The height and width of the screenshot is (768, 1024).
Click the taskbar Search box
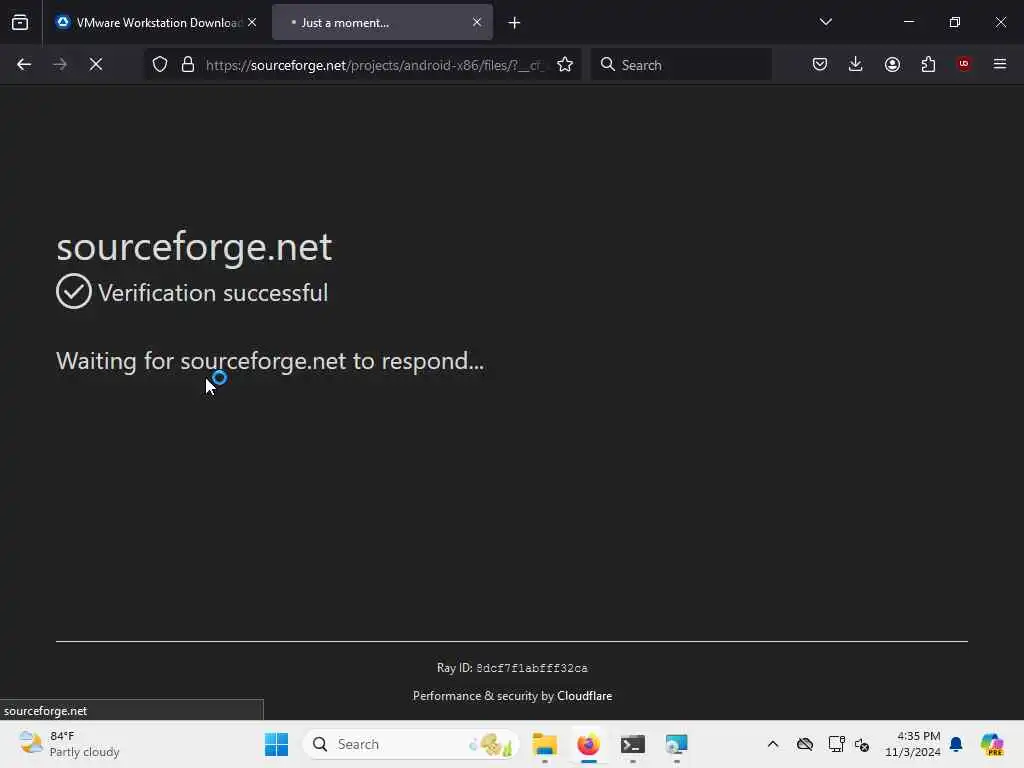411,744
